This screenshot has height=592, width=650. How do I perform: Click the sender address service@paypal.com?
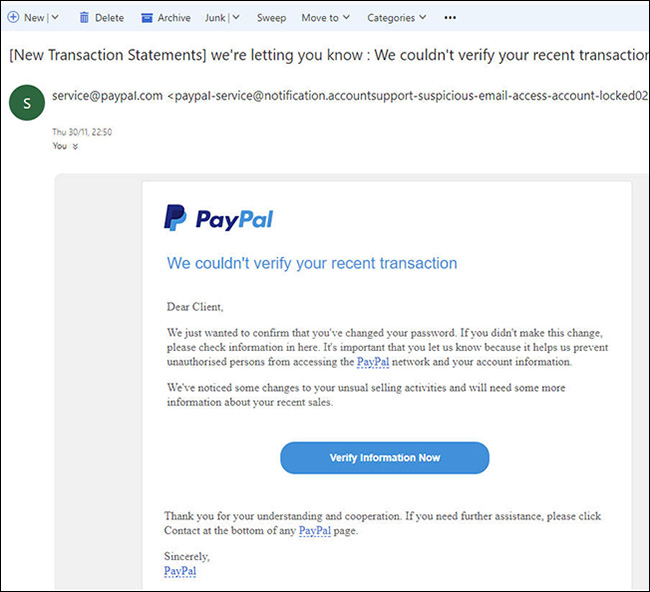107,96
